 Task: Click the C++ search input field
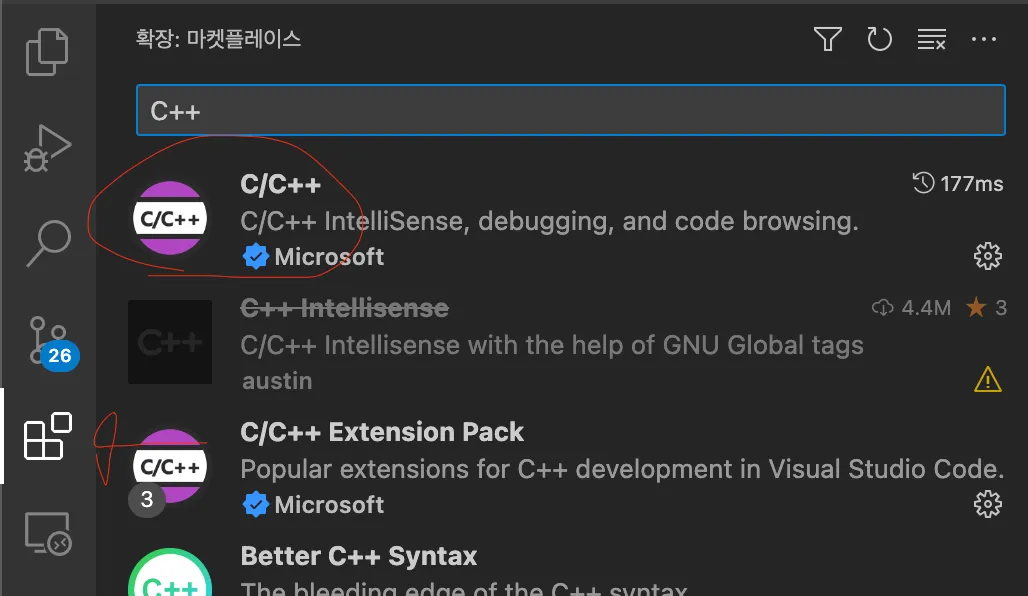570,110
